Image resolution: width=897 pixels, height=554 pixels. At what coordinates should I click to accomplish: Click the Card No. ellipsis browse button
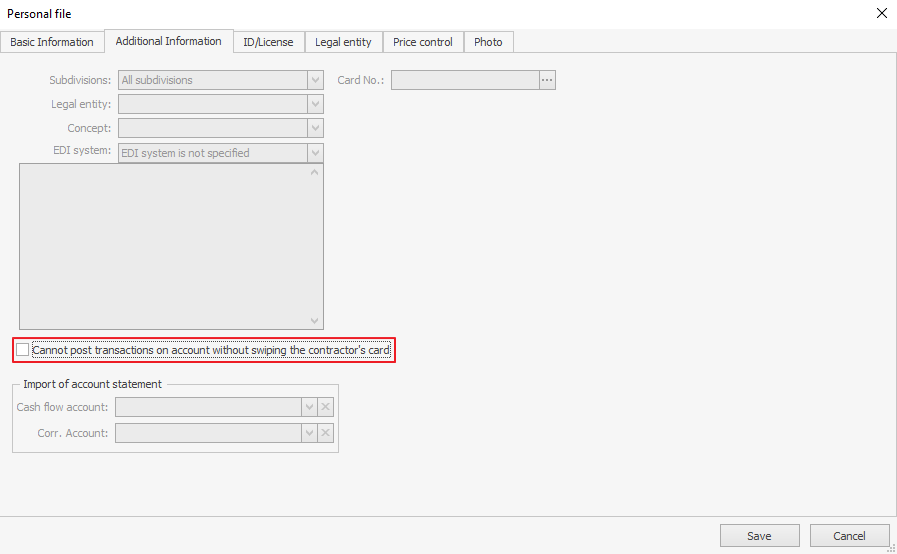coord(547,80)
